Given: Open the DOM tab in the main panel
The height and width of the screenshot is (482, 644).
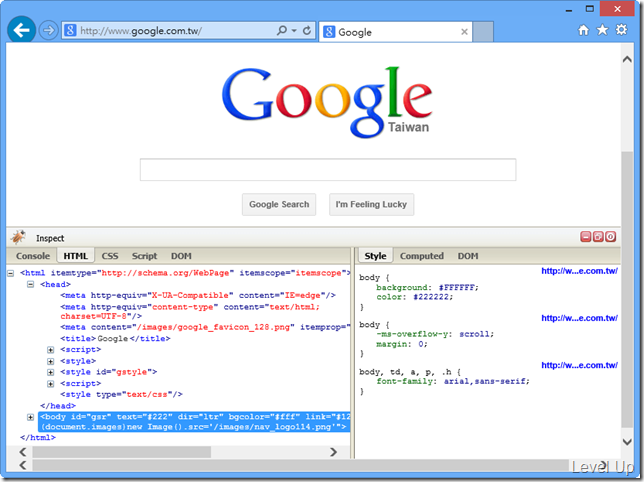Looking at the screenshot, I should tap(181, 256).
